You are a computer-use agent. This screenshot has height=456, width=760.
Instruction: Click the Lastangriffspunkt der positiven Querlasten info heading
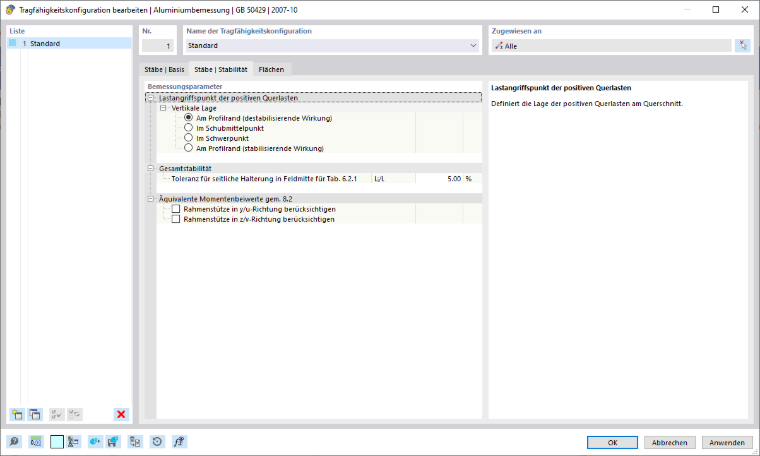561,88
